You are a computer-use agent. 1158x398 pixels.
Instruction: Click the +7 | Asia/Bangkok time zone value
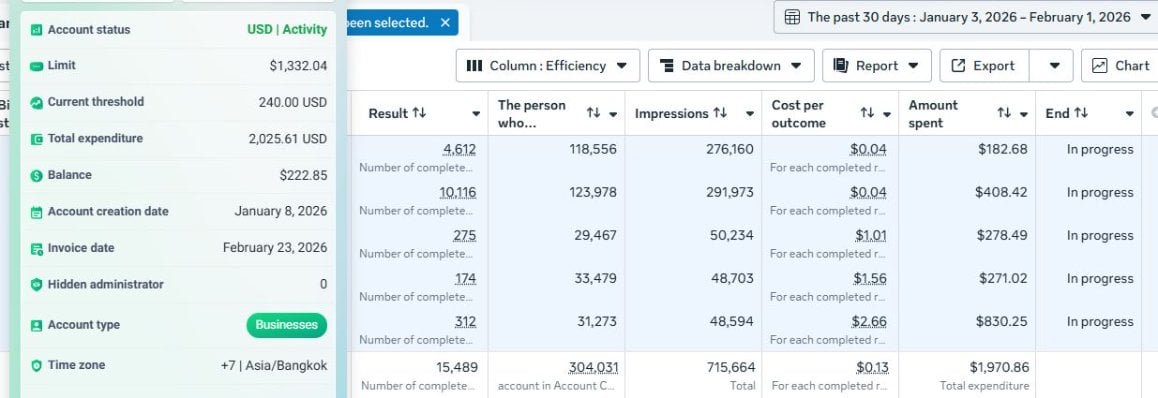[274, 366]
